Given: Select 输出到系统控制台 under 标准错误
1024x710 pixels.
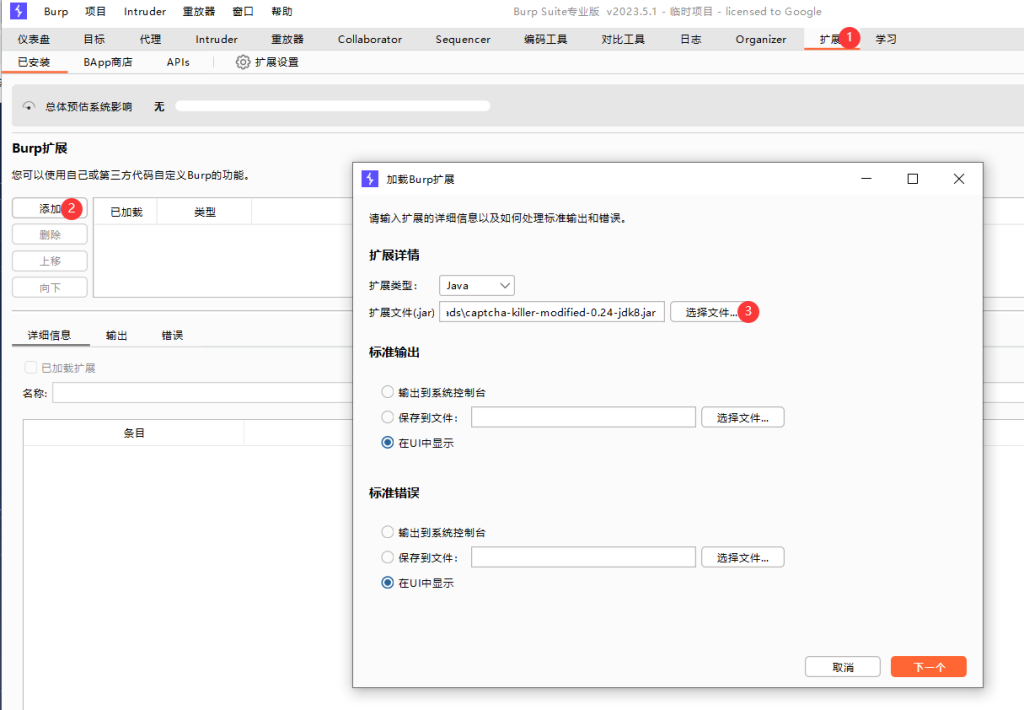Looking at the screenshot, I should pyautogui.click(x=387, y=532).
